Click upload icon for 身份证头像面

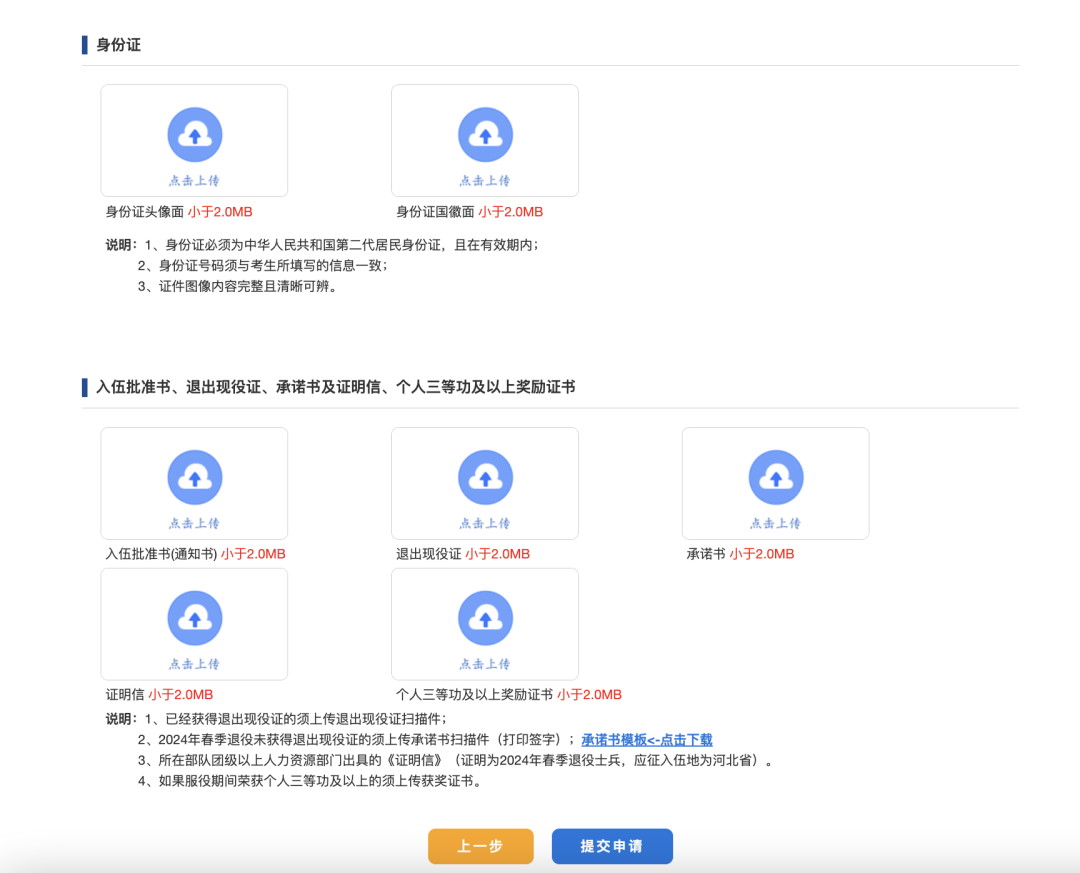click(194, 133)
